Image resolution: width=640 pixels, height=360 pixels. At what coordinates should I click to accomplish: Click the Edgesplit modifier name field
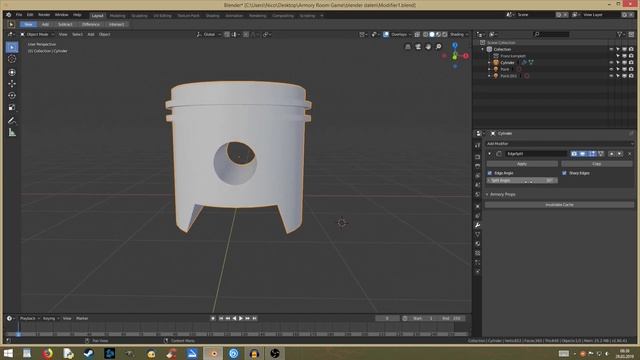tap(536, 154)
